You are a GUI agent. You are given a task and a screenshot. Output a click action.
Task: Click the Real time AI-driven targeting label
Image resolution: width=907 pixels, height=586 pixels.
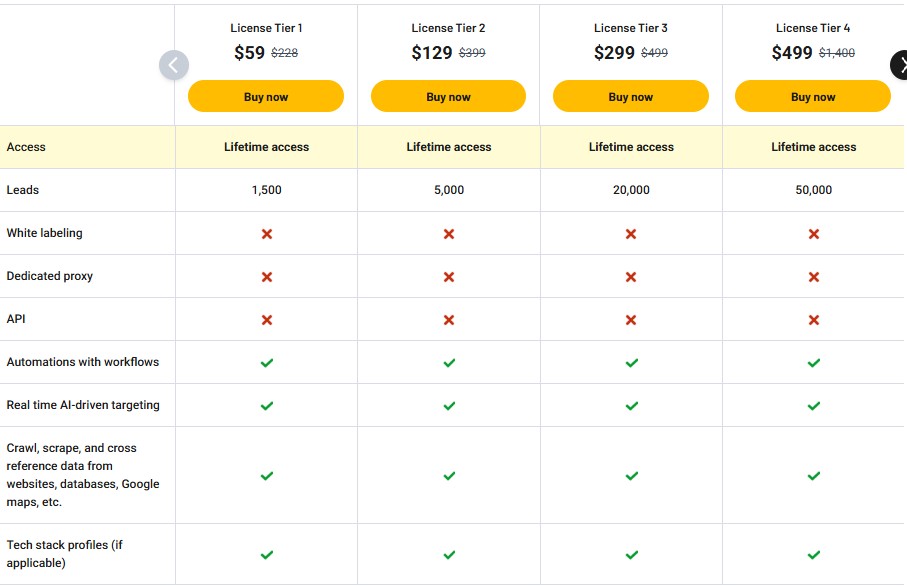click(x=83, y=405)
